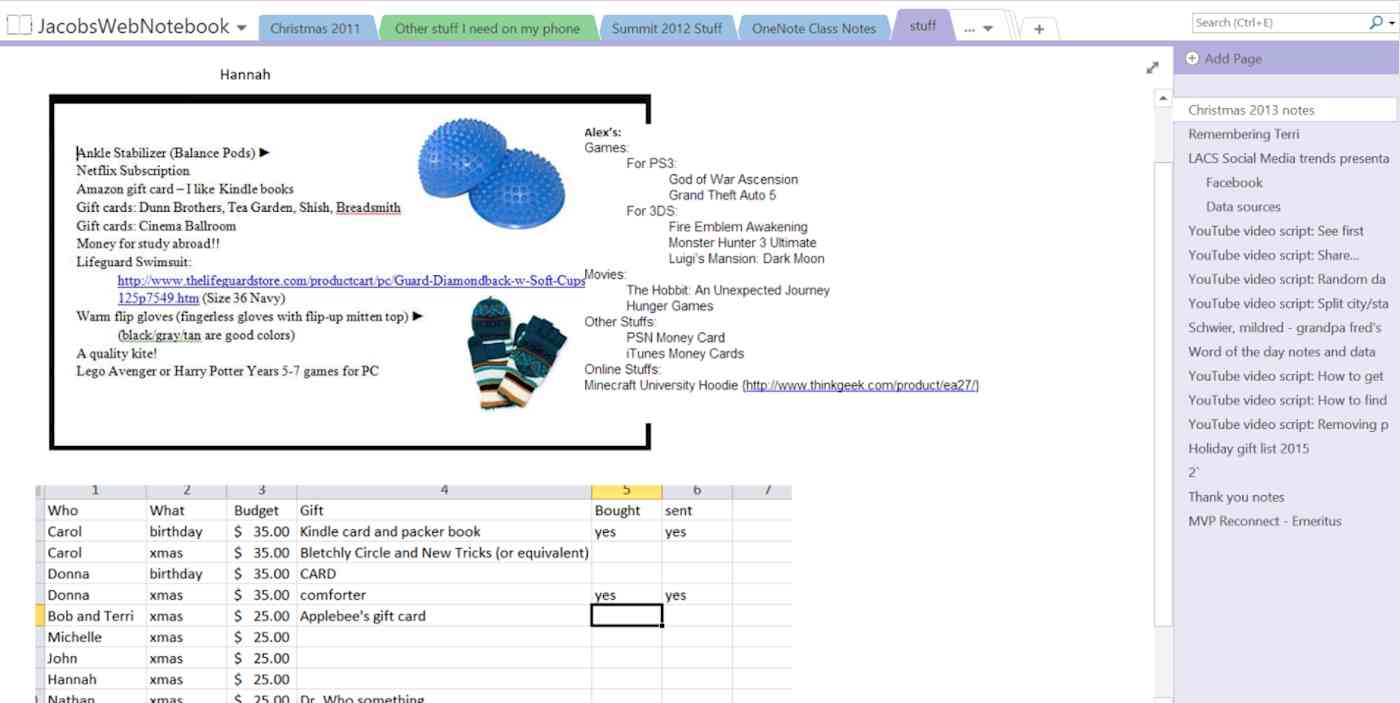Screen dimensions: 1400x703
Task: Click the scrollbar up arrow
Action: tap(1164, 97)
